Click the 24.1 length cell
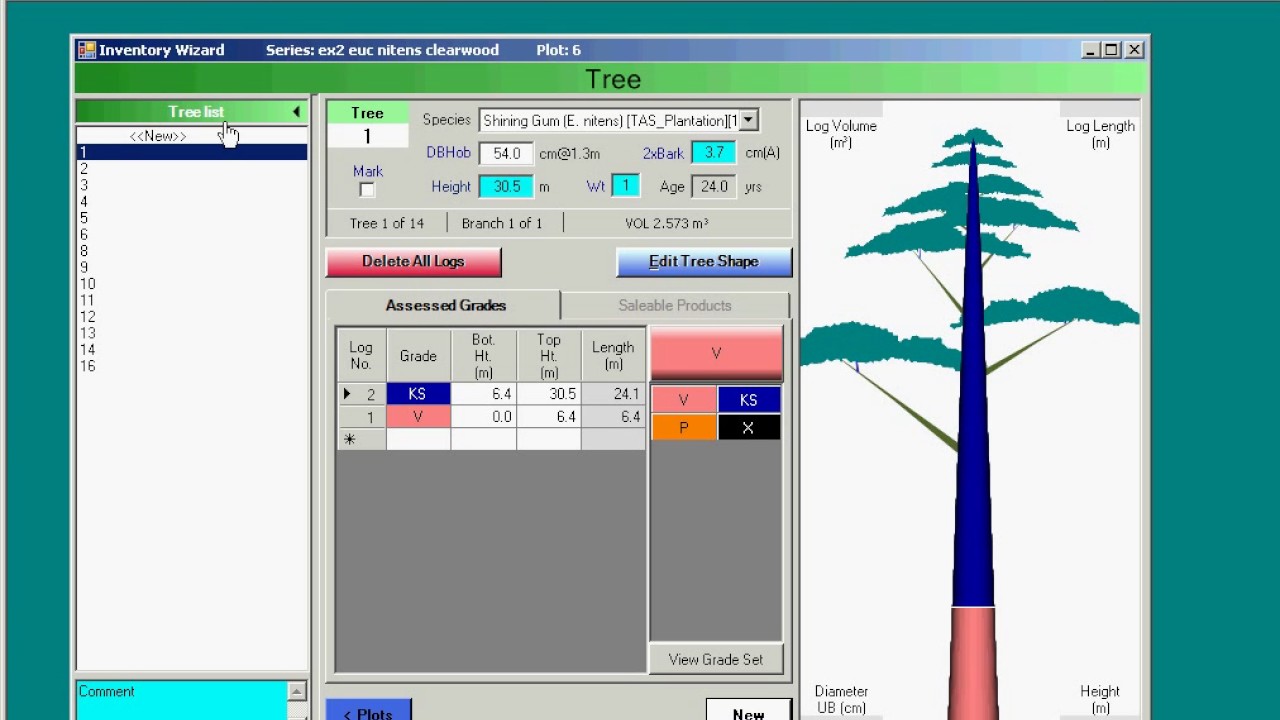 pyautogui.click(x=613, y=394)
